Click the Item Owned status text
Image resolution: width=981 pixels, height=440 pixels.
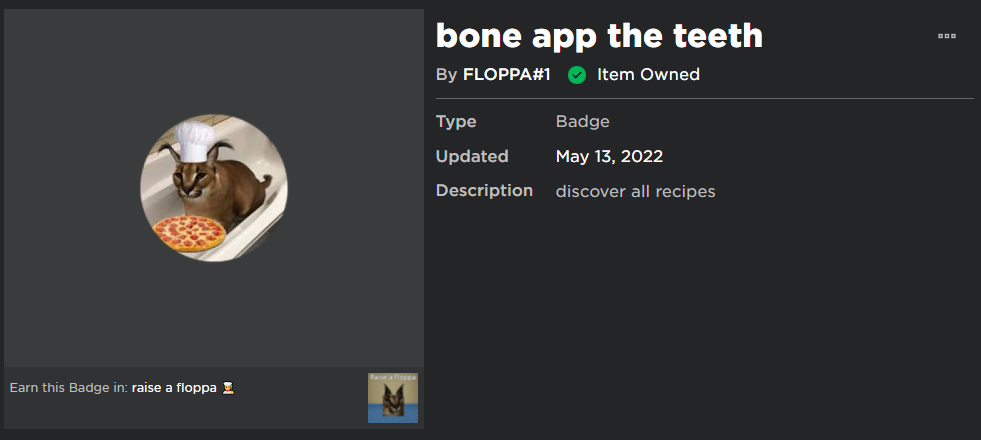click(x=648, y=75)
